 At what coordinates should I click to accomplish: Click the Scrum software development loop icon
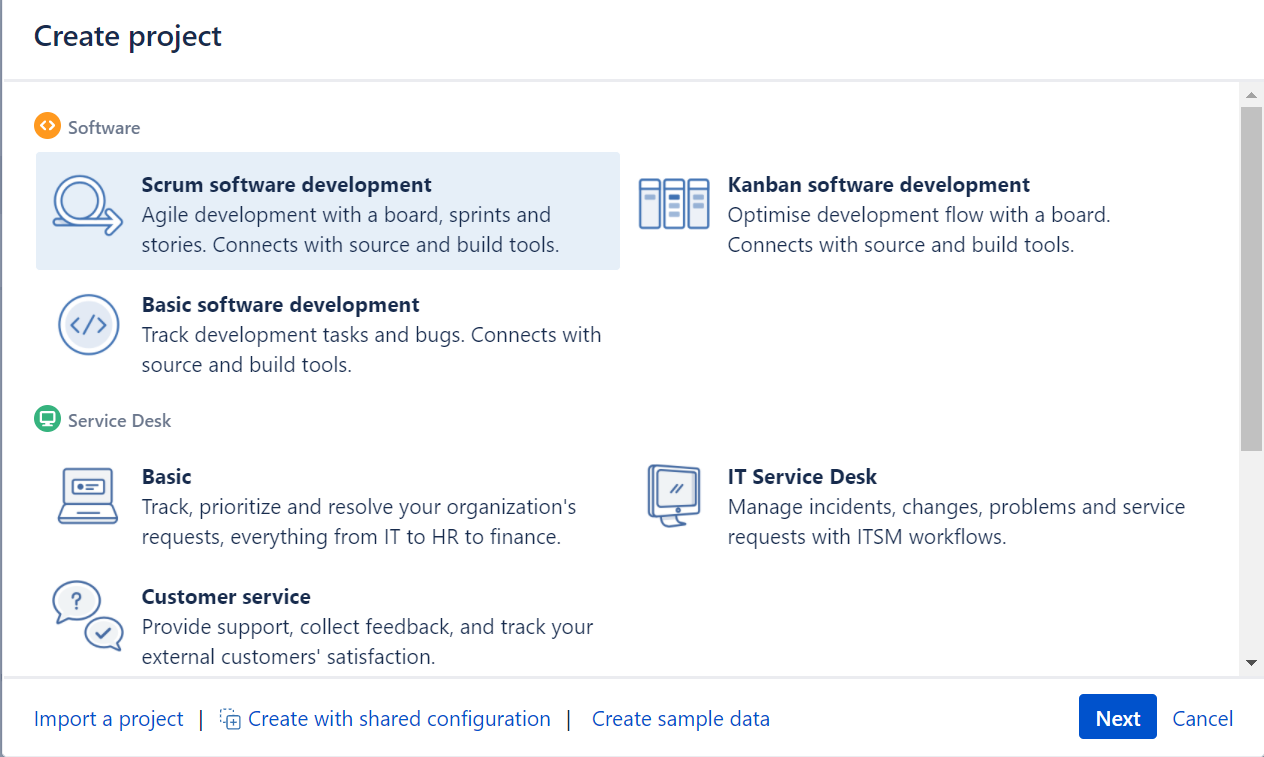tap(88, 205)
